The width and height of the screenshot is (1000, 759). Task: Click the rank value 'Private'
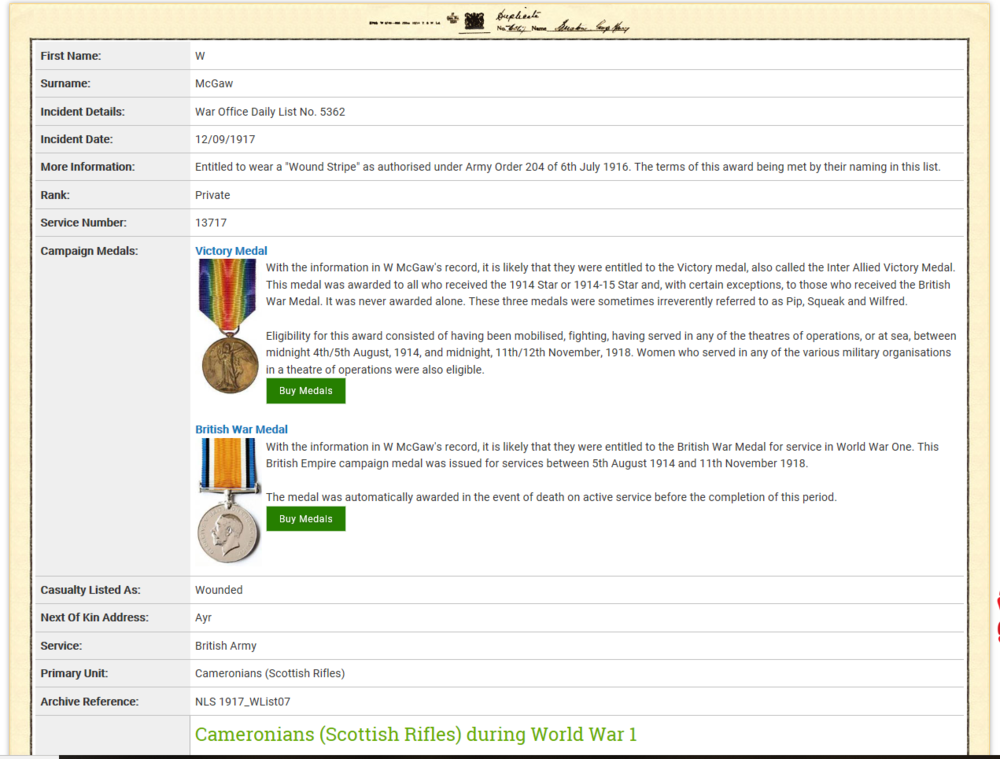tap(212, 195)
